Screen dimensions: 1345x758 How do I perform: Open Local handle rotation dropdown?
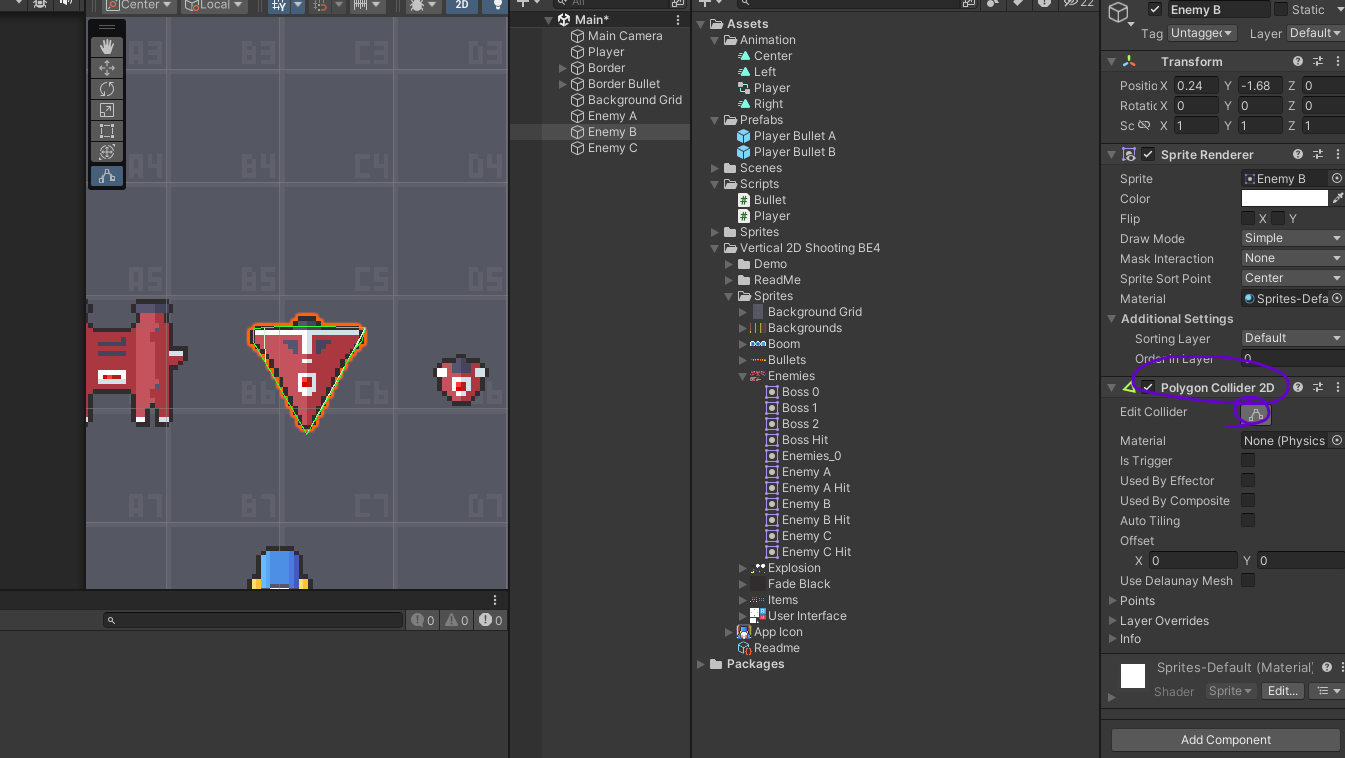[214, 5]
